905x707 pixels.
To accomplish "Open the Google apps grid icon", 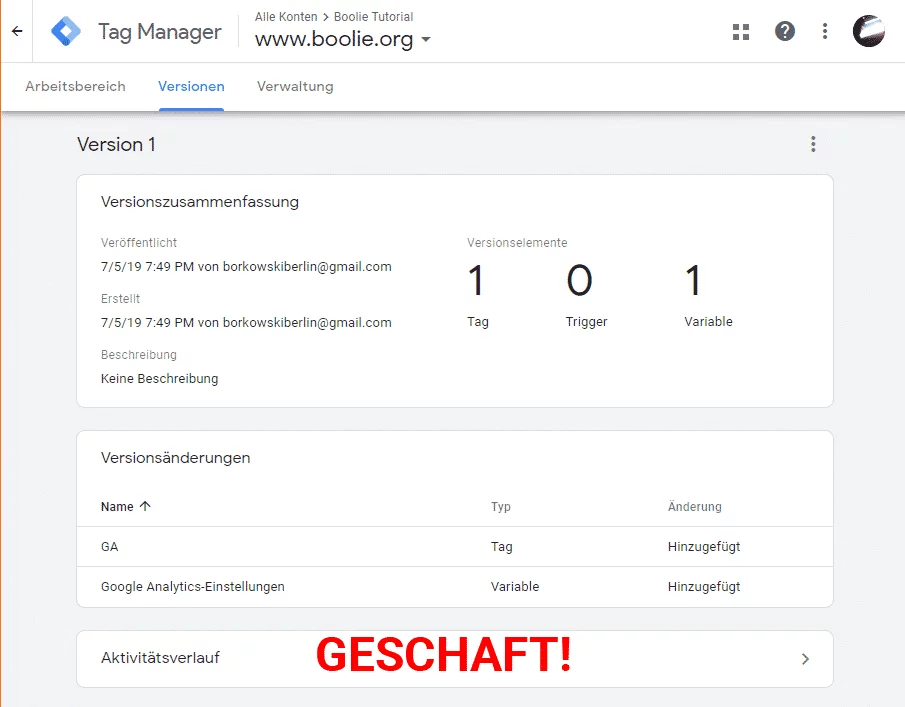I will [x=741, y=32].
